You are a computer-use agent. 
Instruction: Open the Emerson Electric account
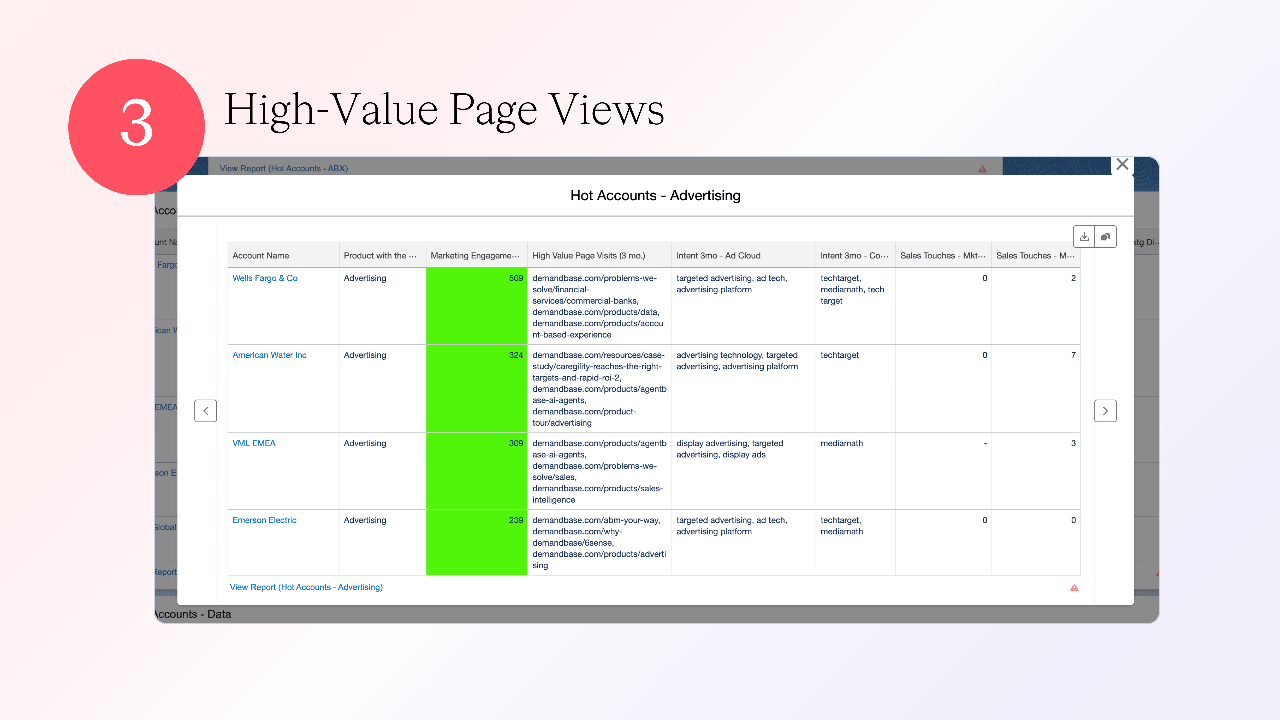[x=264, y=520]
